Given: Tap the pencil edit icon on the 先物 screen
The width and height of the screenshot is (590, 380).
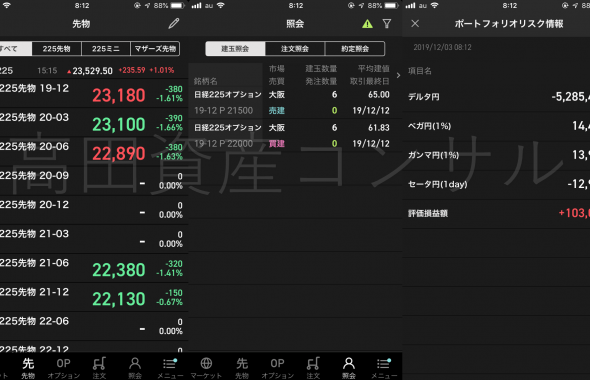Looking at the screenshot, I should pyautogui.click(x=173, y=24).
